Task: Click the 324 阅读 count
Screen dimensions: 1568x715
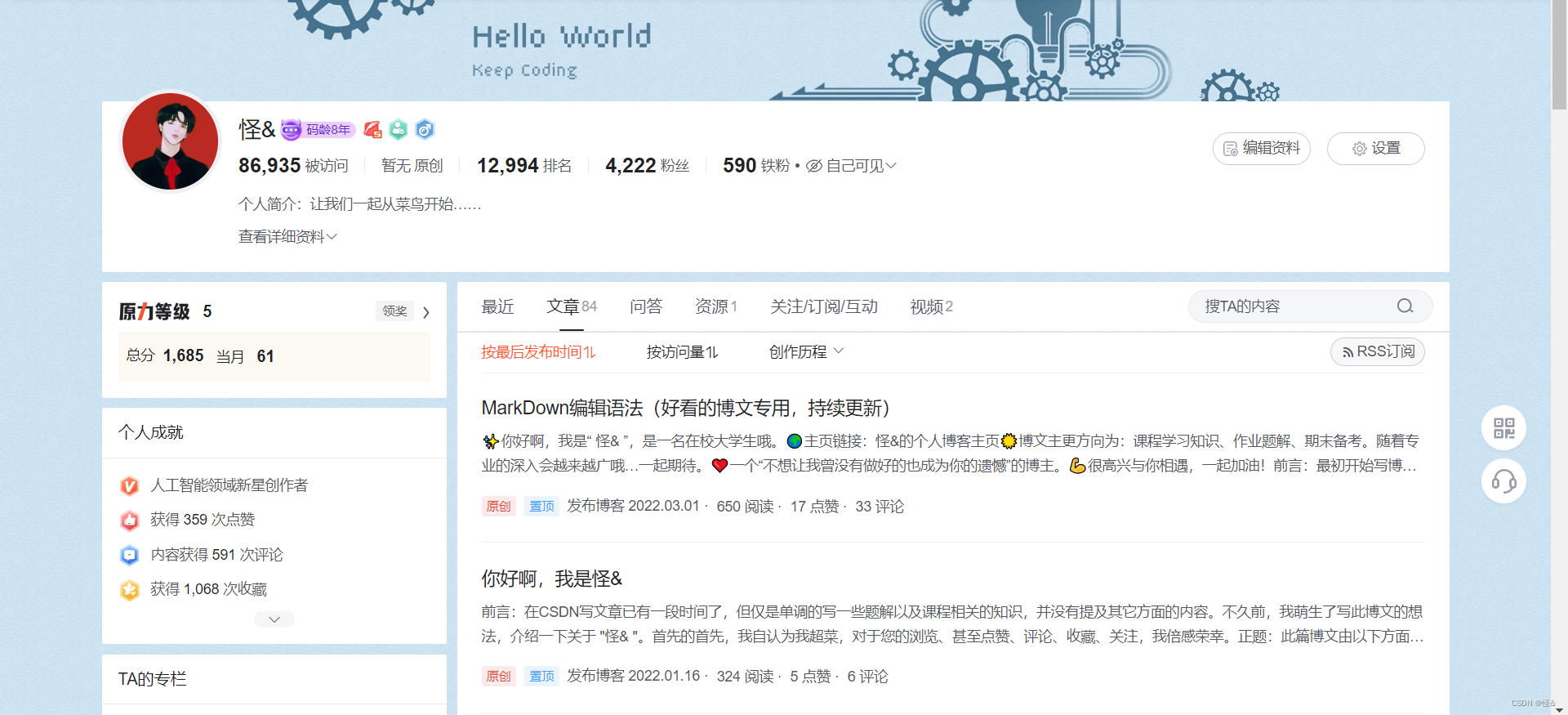Action: [745, 677]
